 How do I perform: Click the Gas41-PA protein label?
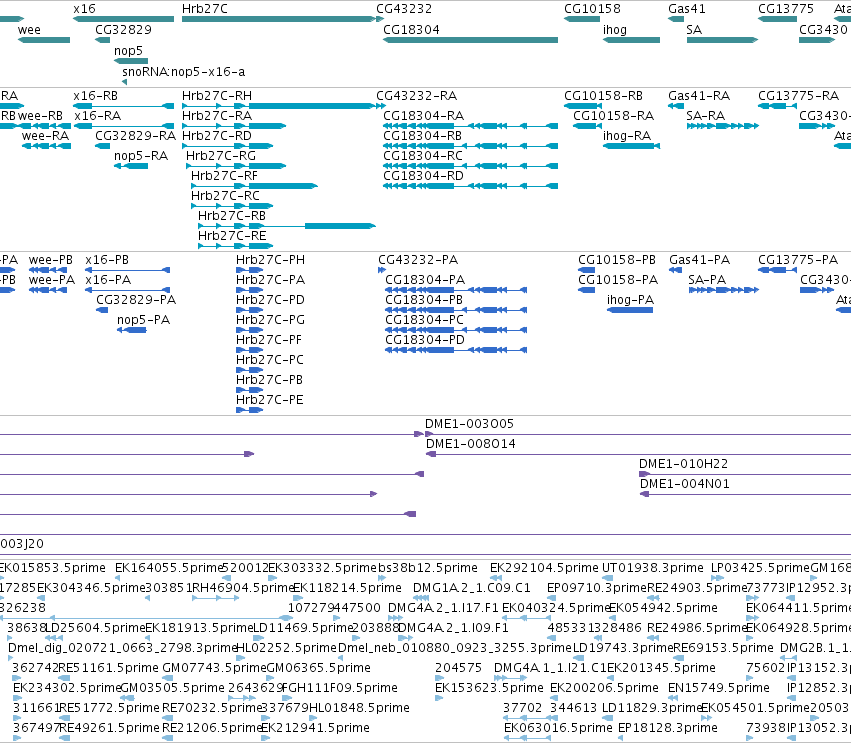pyautogui.click(x=700, y=260)
